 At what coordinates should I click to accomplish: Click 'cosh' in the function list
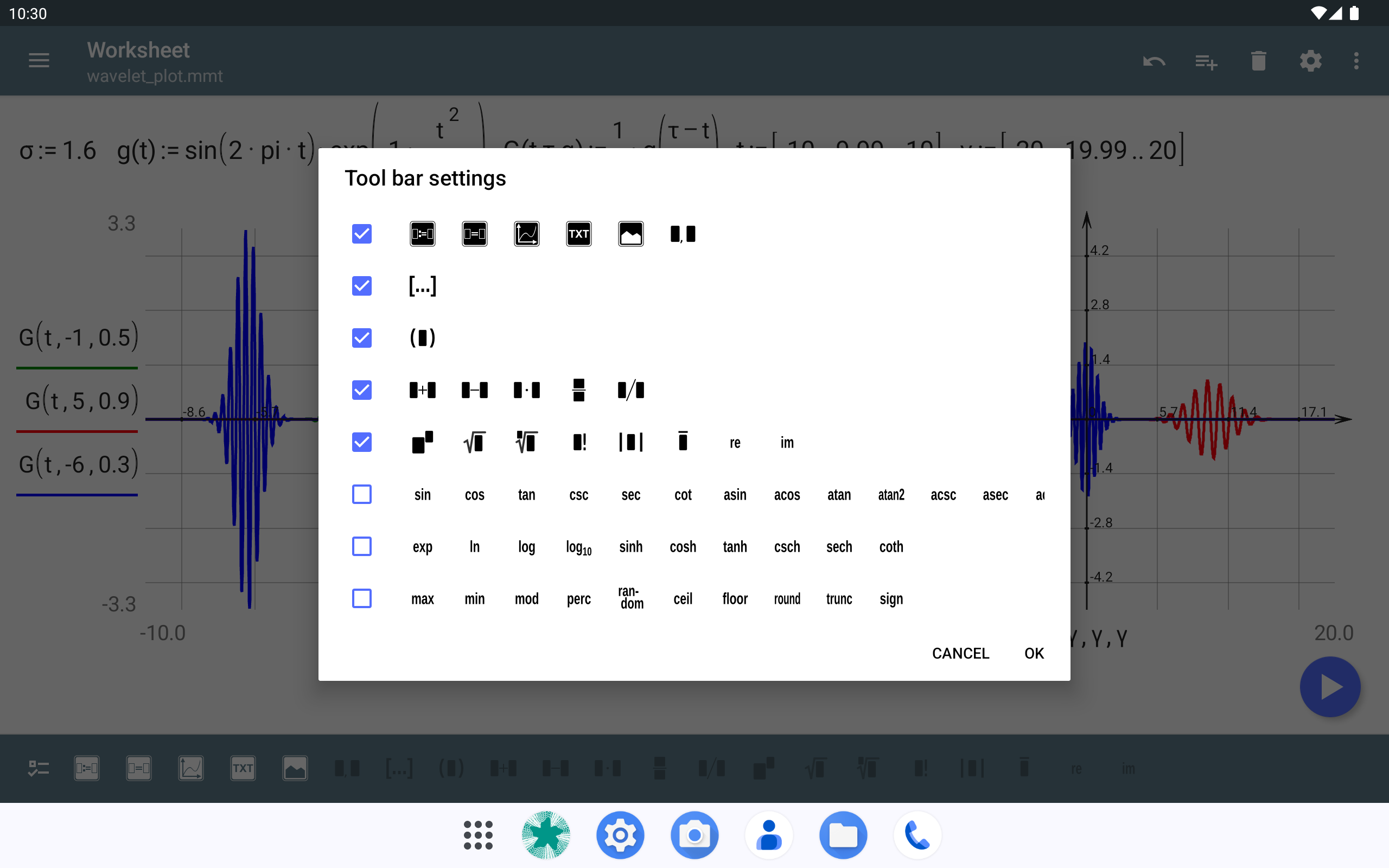[683, 547]
